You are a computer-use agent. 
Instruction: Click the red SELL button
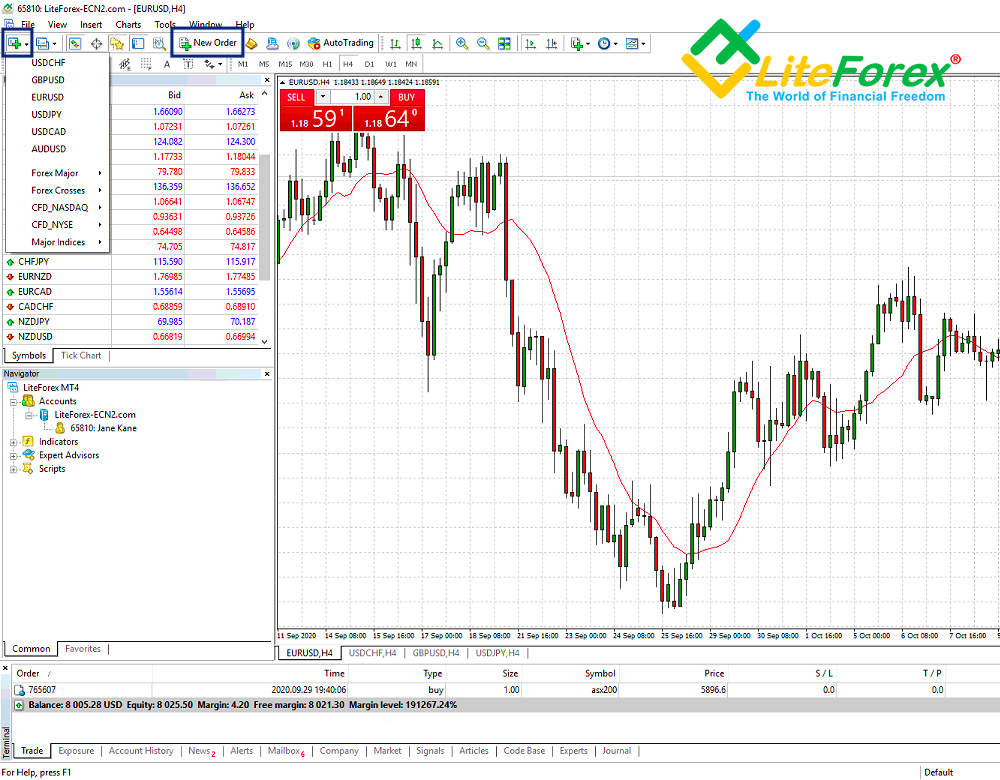pyautogui.click(x=296, y=97)
